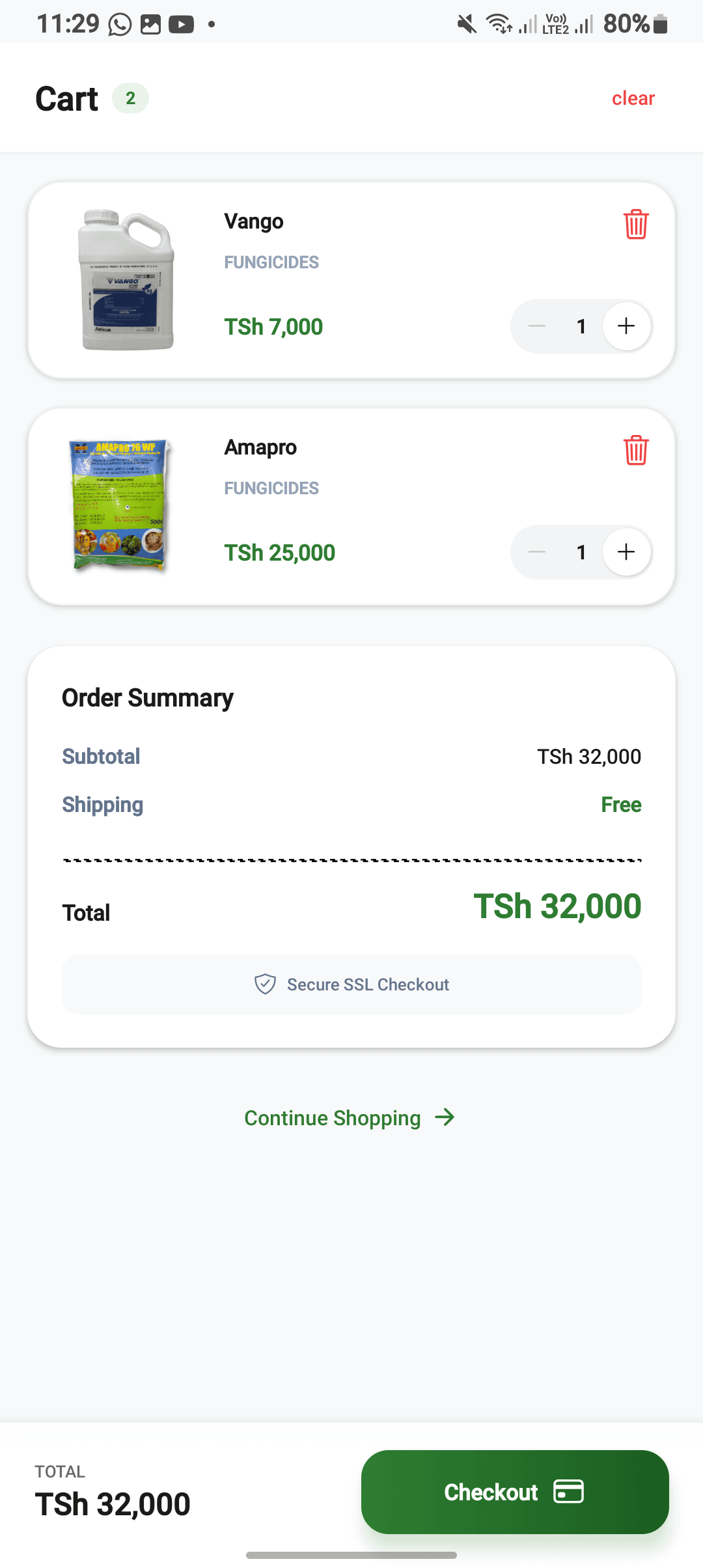The image size is (703, 1568).
Task: Tap the Continue Shopping arrow icon
Action: pyautogui.click(x=445, y=1117)
